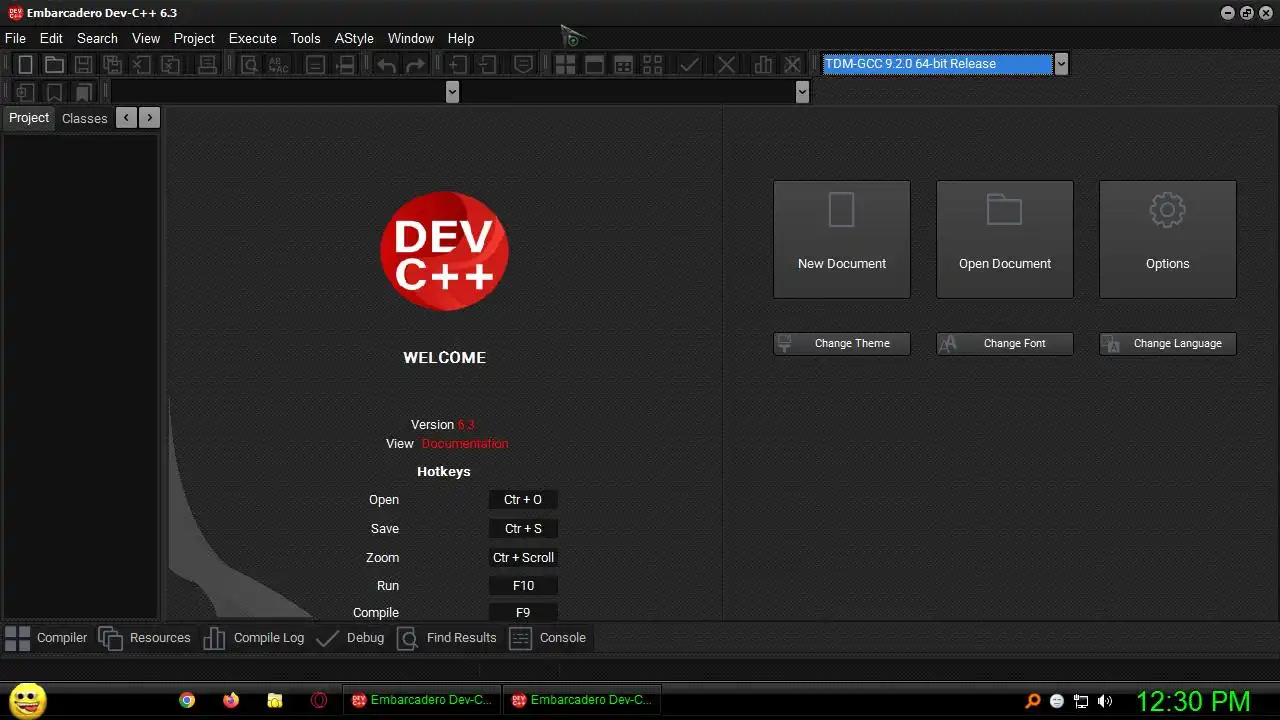Open the Resources bottom tab

point(145,638)
